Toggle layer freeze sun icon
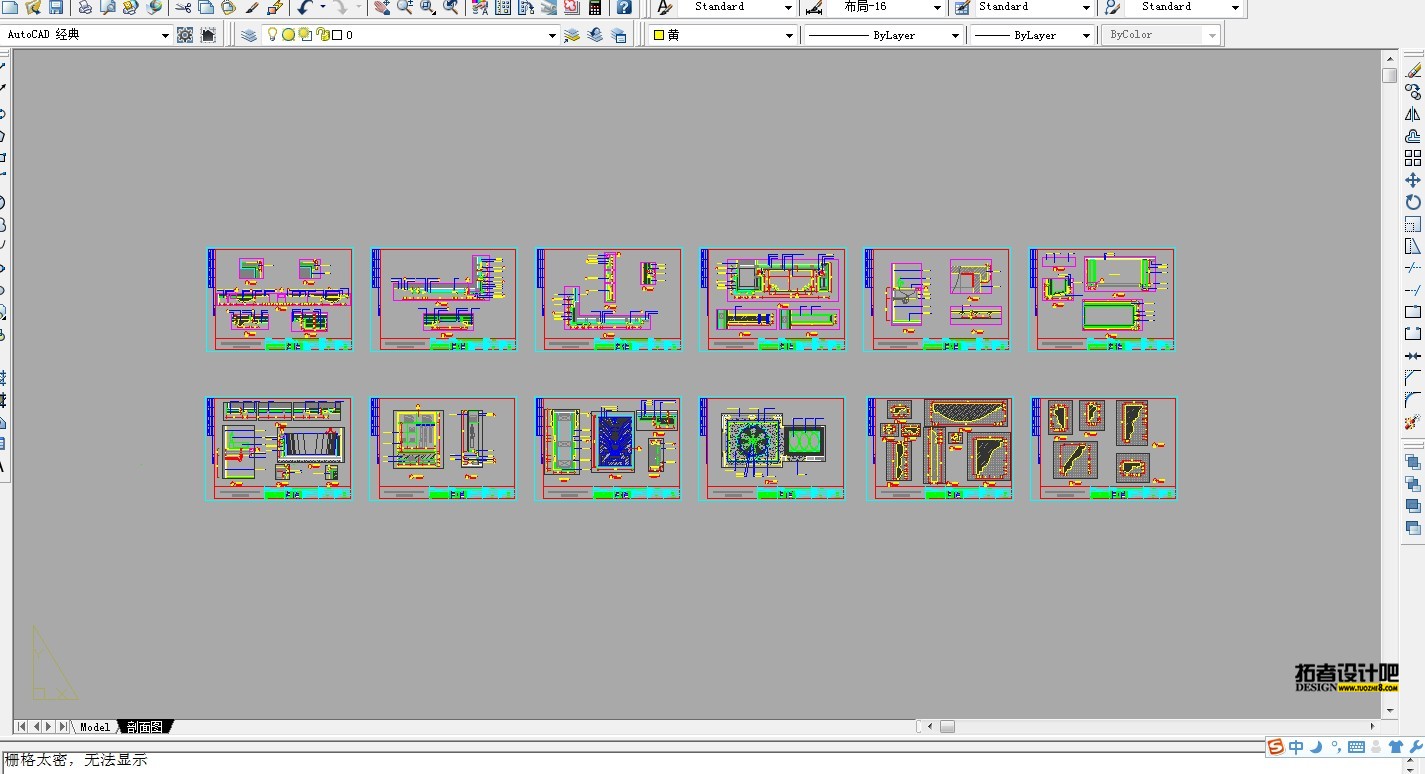 pos(288,35)
